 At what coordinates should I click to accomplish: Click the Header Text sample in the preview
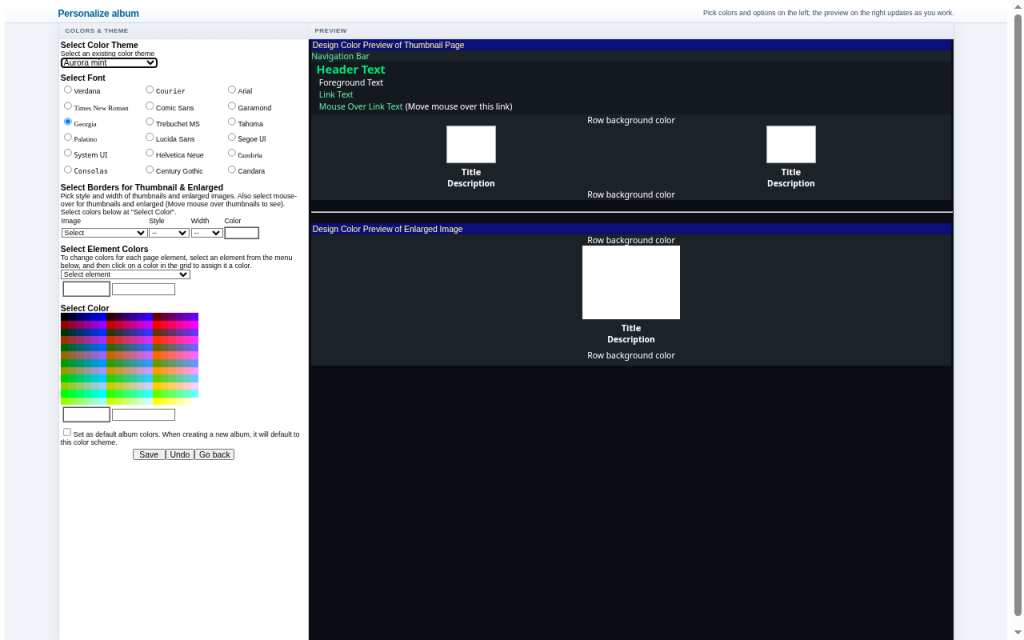pos(351,69)
